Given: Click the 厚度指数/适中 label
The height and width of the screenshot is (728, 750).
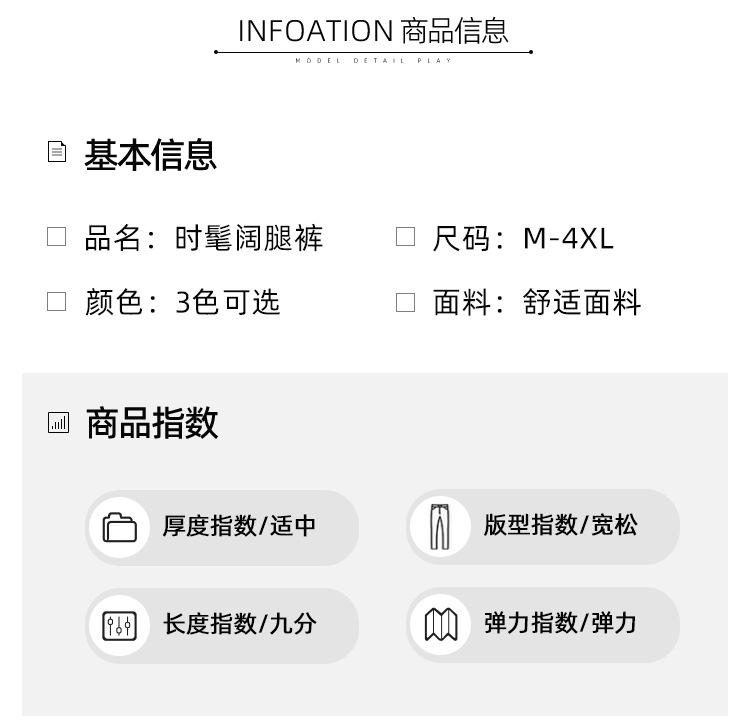Looking at the screenshot, I should 239,526.
